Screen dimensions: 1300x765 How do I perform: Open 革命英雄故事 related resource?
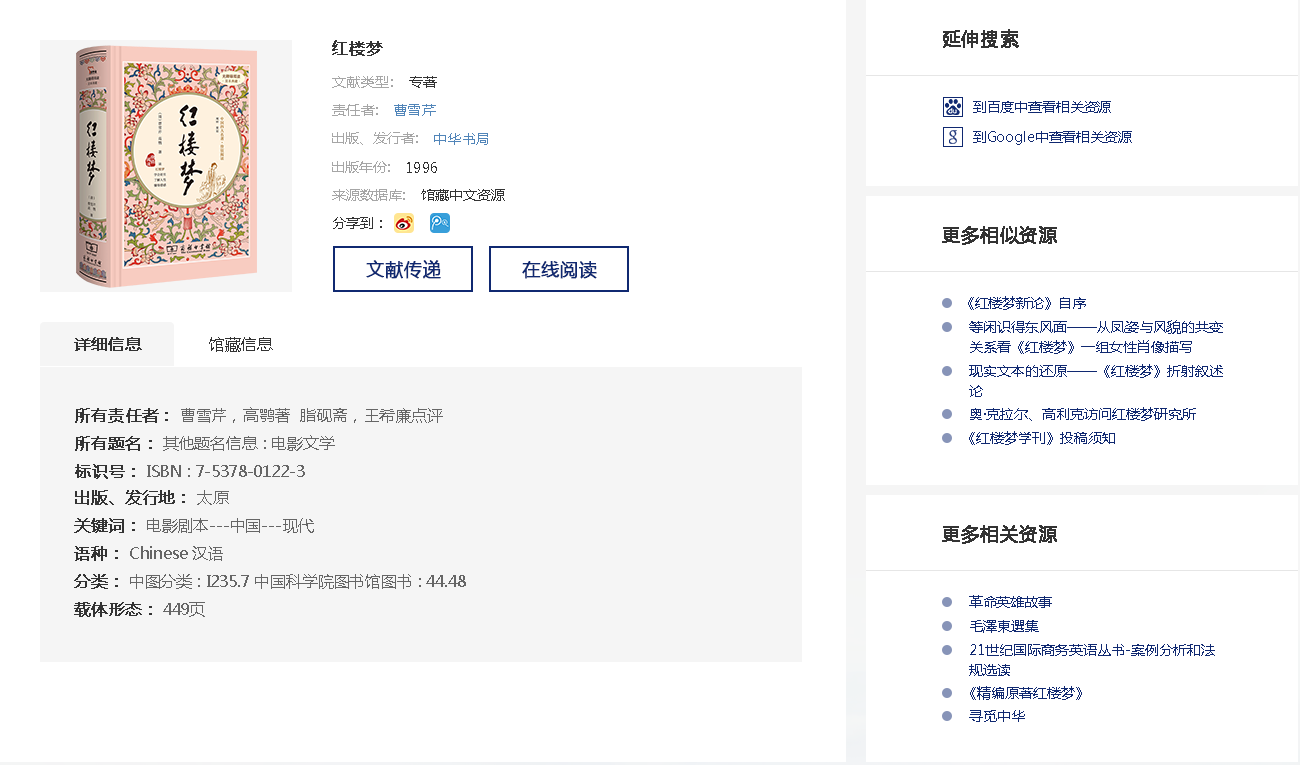coord(1010,602)
